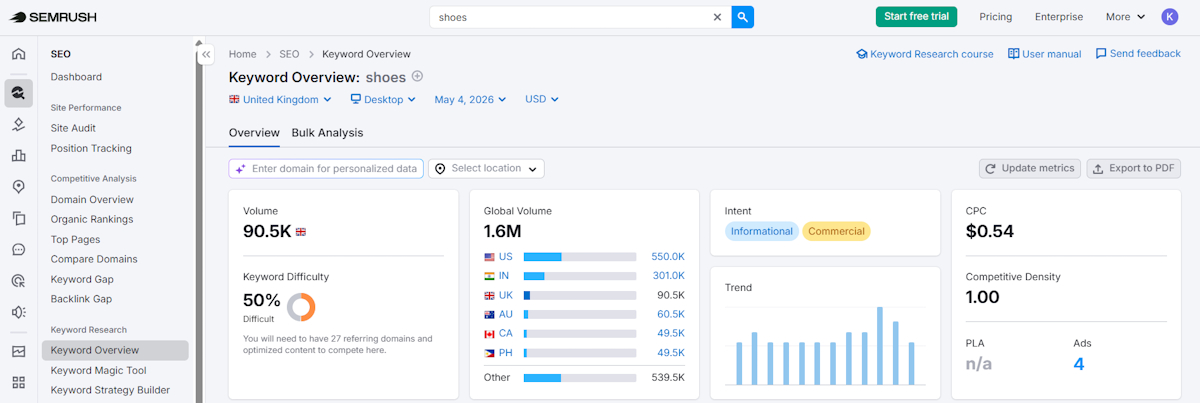Switch to the Overview tab
The height and width of the screenshot is (403, 1200).
(254, 133)
